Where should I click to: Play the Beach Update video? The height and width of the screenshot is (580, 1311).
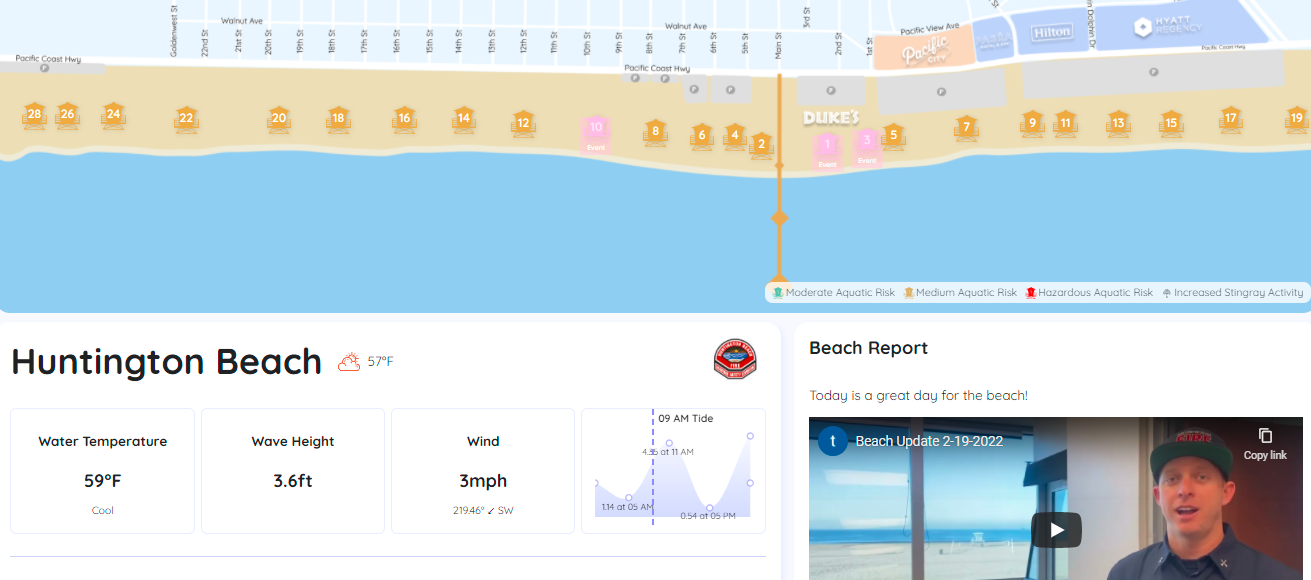click(1057, 530)
